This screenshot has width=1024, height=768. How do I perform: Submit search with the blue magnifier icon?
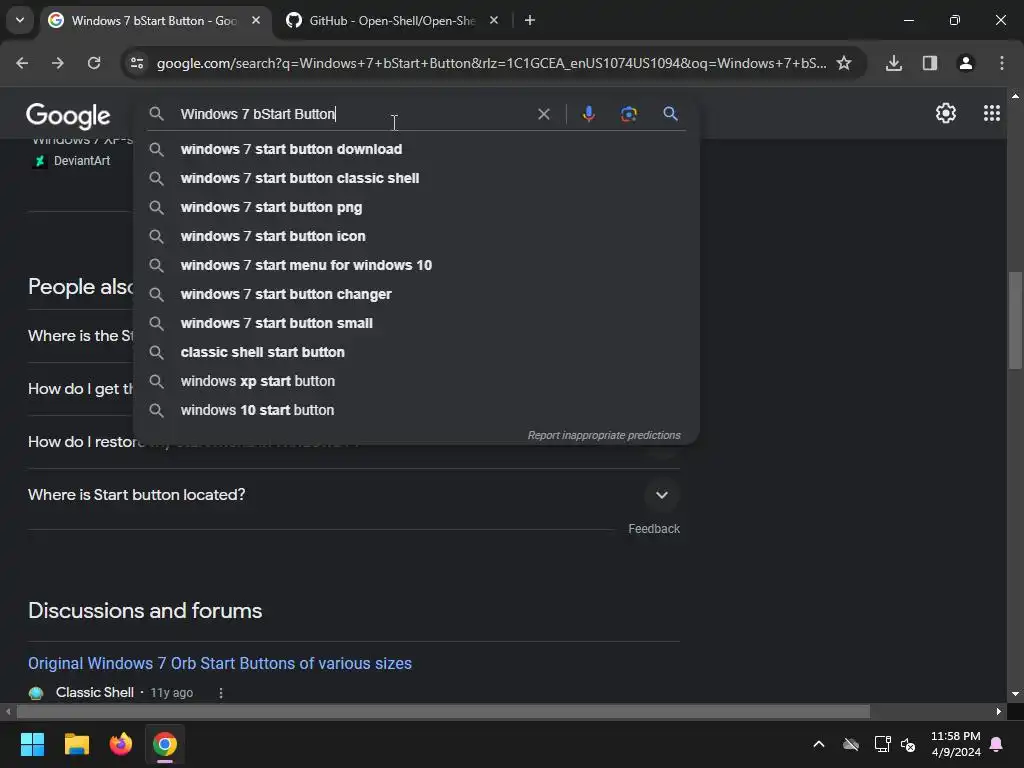pyautogui.click(x=670, y=114)
